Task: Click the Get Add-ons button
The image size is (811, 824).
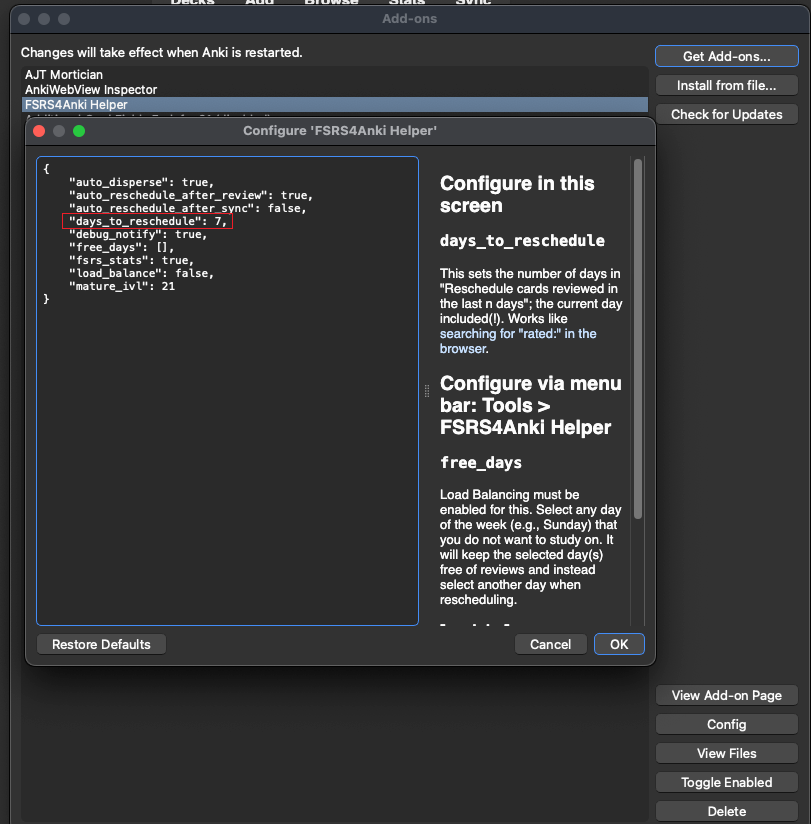Action: [x=726, y=56]
